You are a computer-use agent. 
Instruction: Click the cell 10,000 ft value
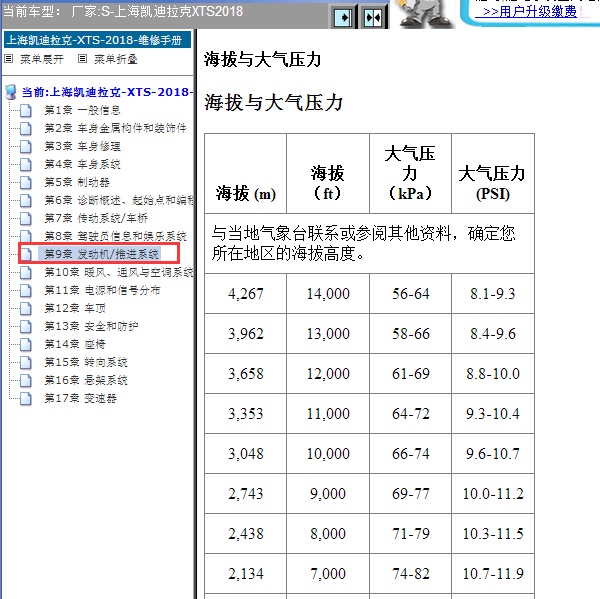click(x=328, y=454)
